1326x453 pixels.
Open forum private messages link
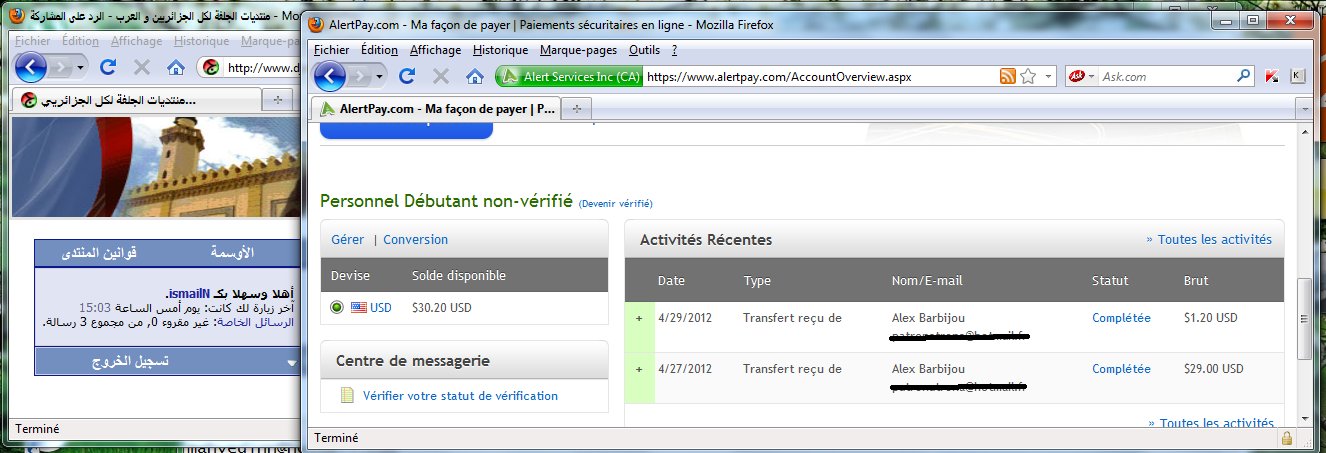(257, 322)
